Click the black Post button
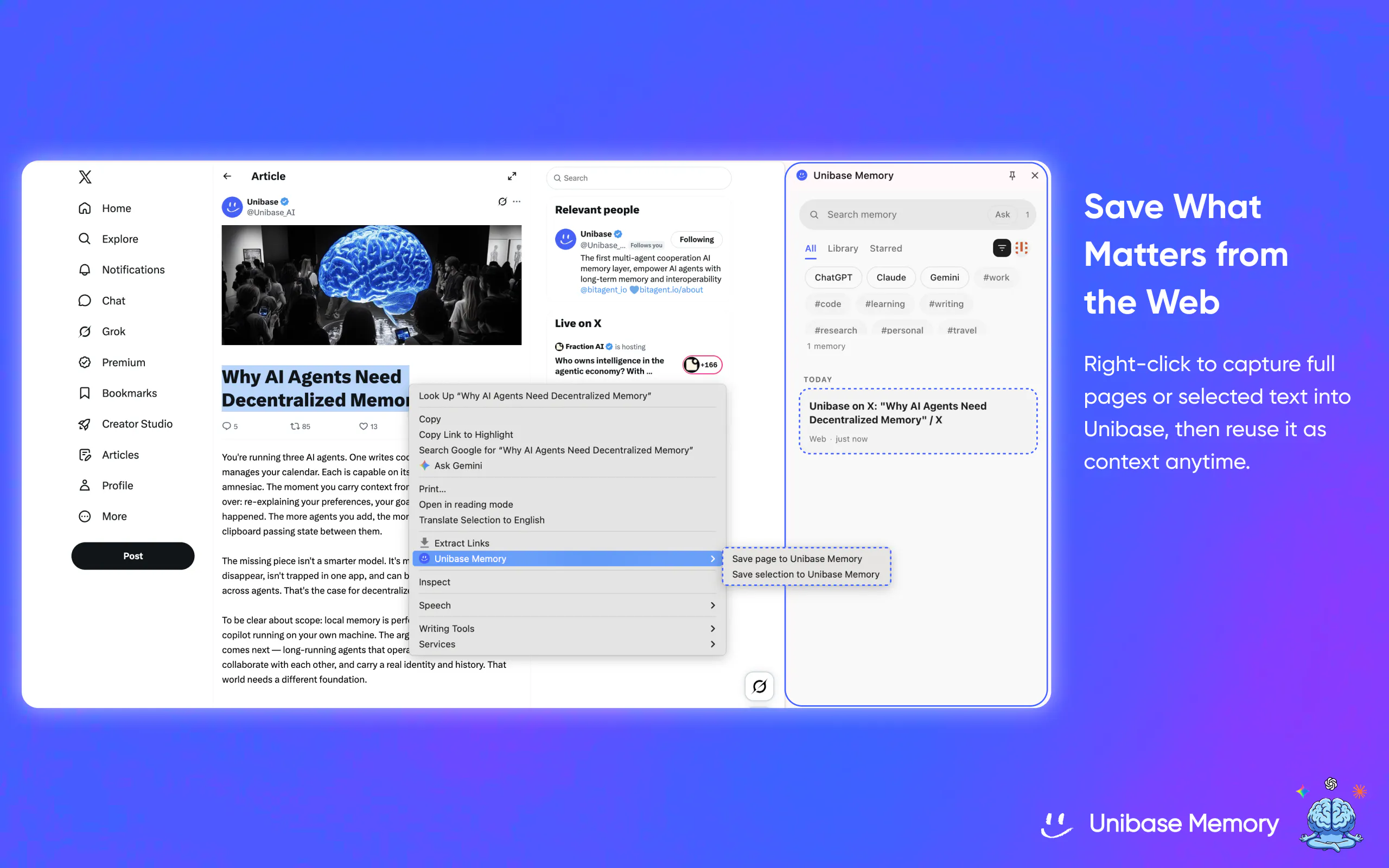Image resolution: width=1389 pixels, height=868 pixels. (132, 556)
